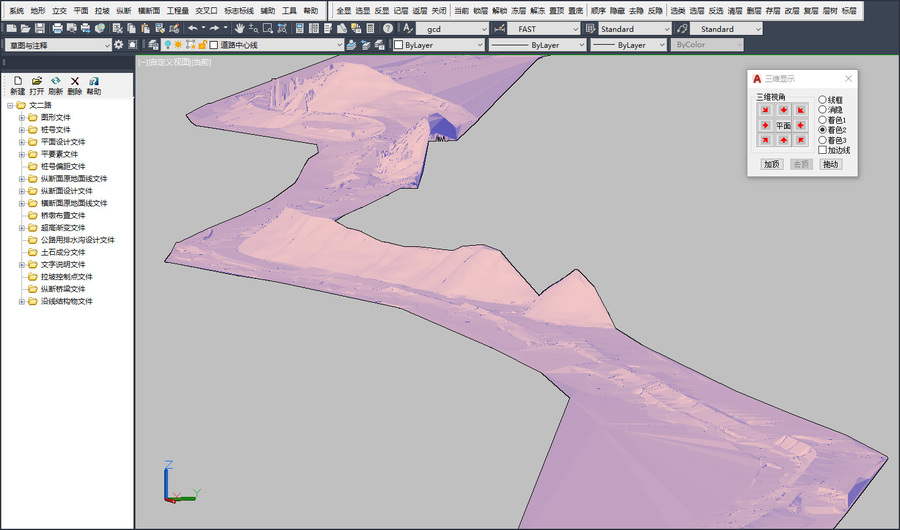900x530 pixels.
Task: Select the 桩号偏距文件 folder
Action: tap(63, 167)
